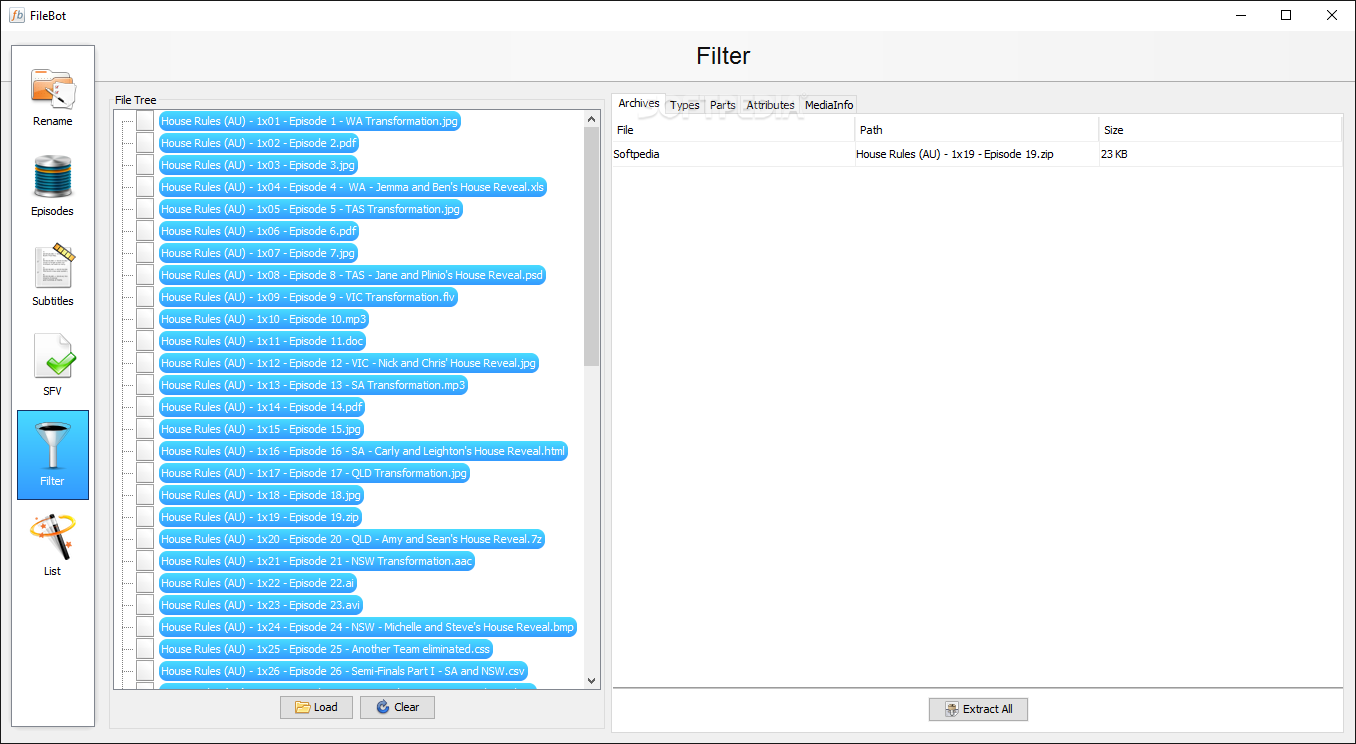This screenshot has width=1356, height=744.
Task: Open the Episodes panel
Action: pyautogui.click(x=53, y=186)
